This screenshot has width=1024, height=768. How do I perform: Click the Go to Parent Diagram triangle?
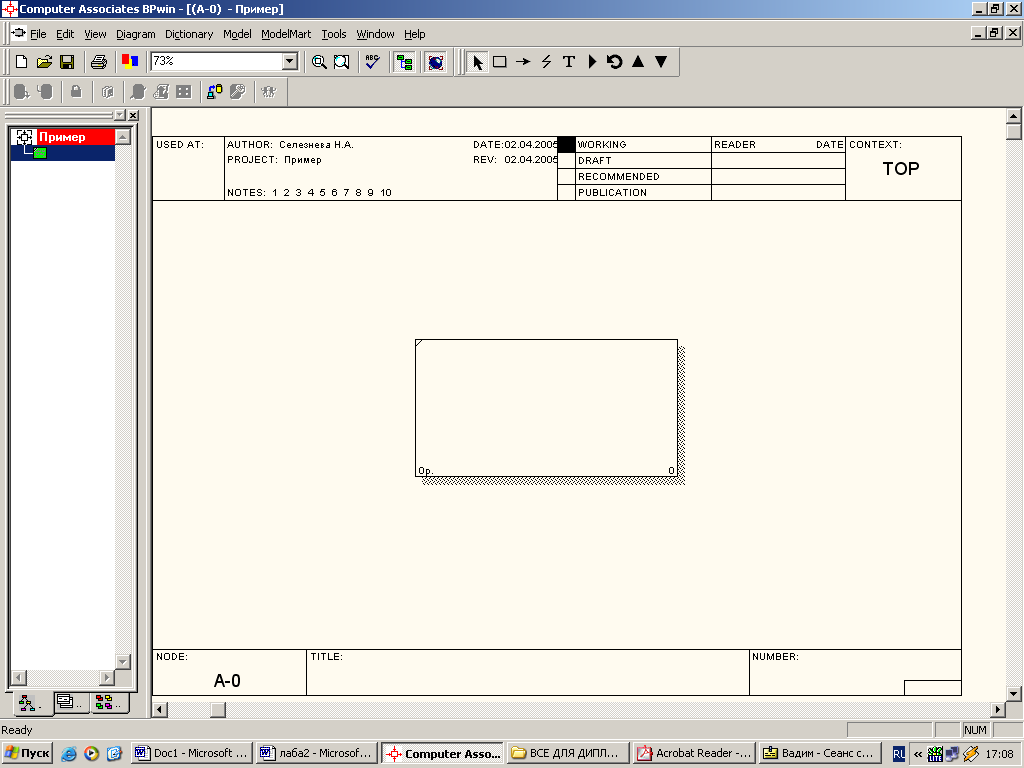pyautogui.click(x=638, y=62)
